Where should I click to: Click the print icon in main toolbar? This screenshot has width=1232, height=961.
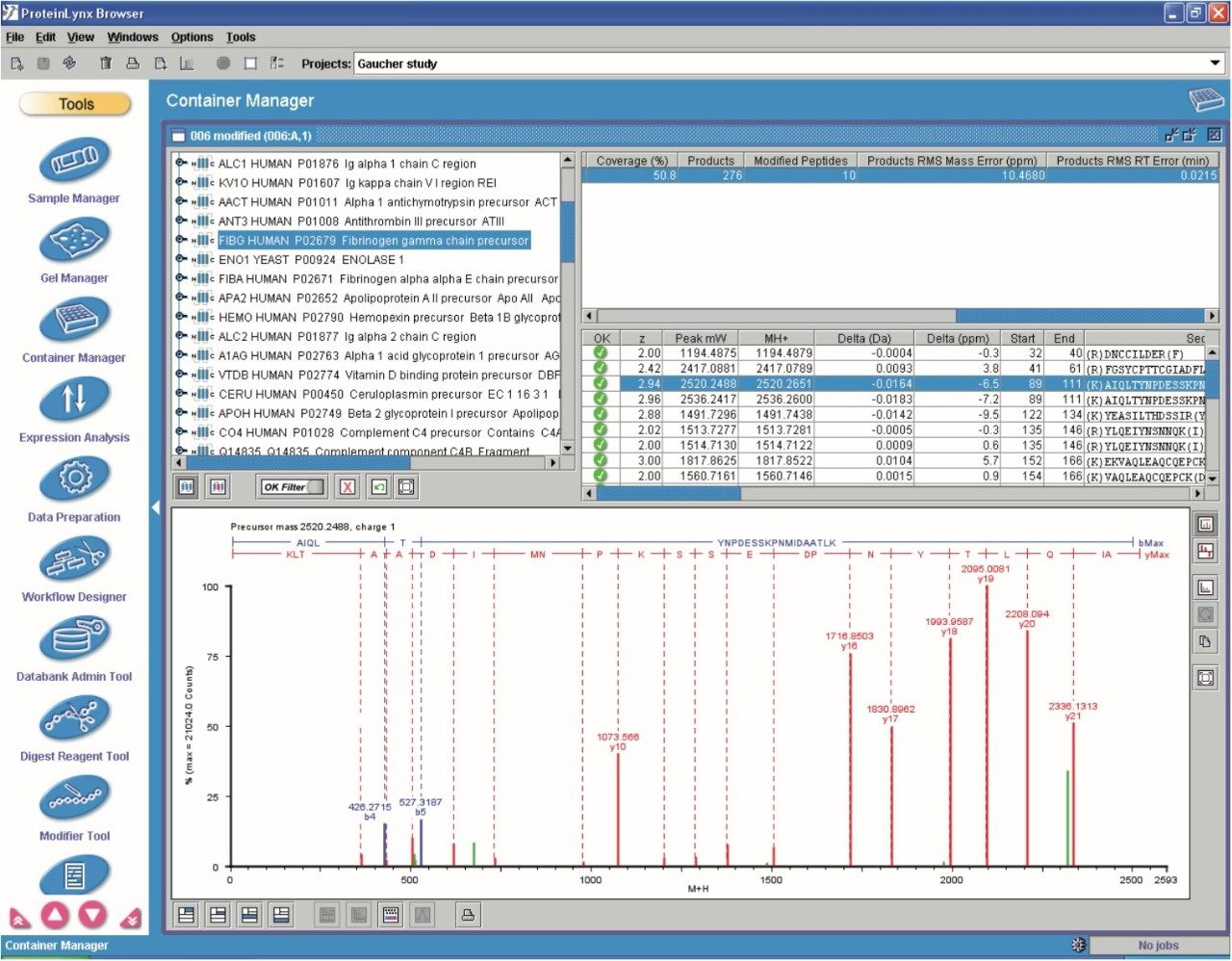pyautogui.click(x=133, y=64)
